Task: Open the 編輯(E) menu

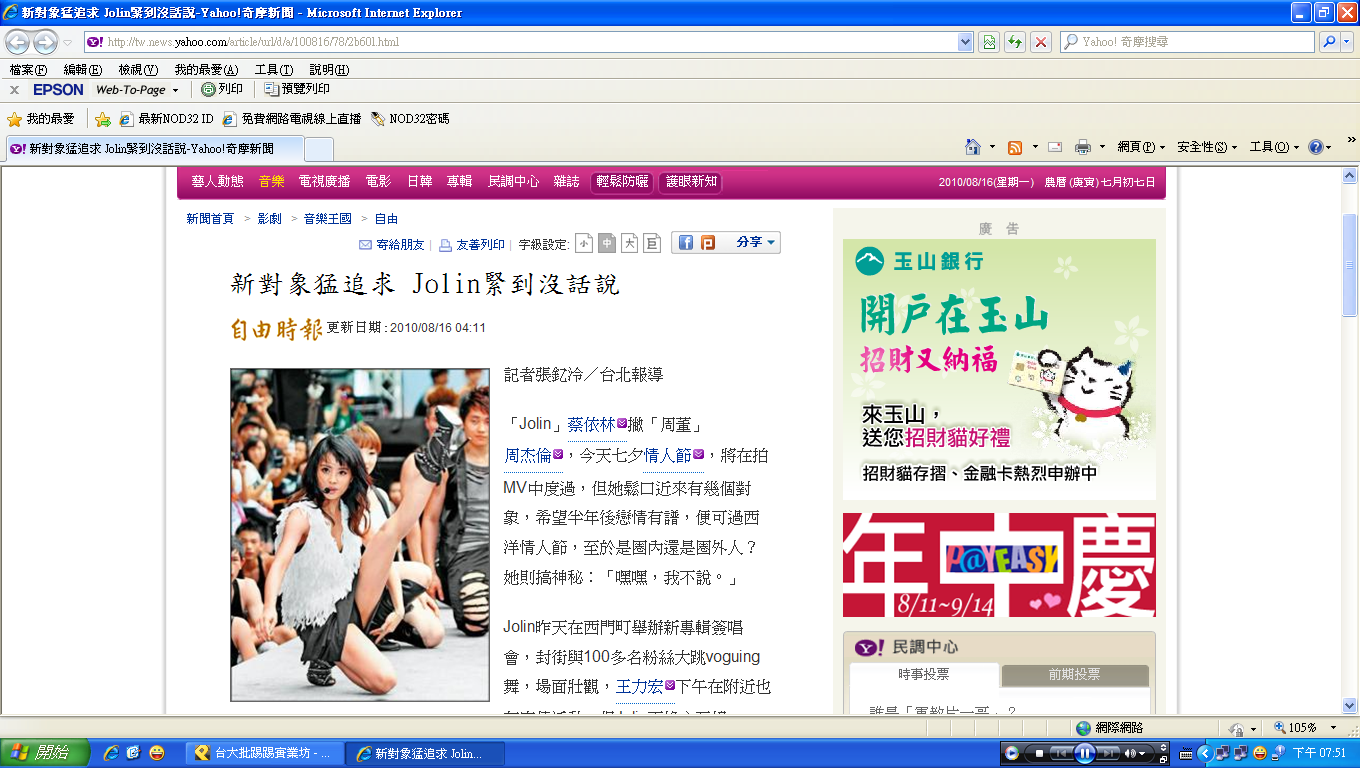Action: coord(83,70)
